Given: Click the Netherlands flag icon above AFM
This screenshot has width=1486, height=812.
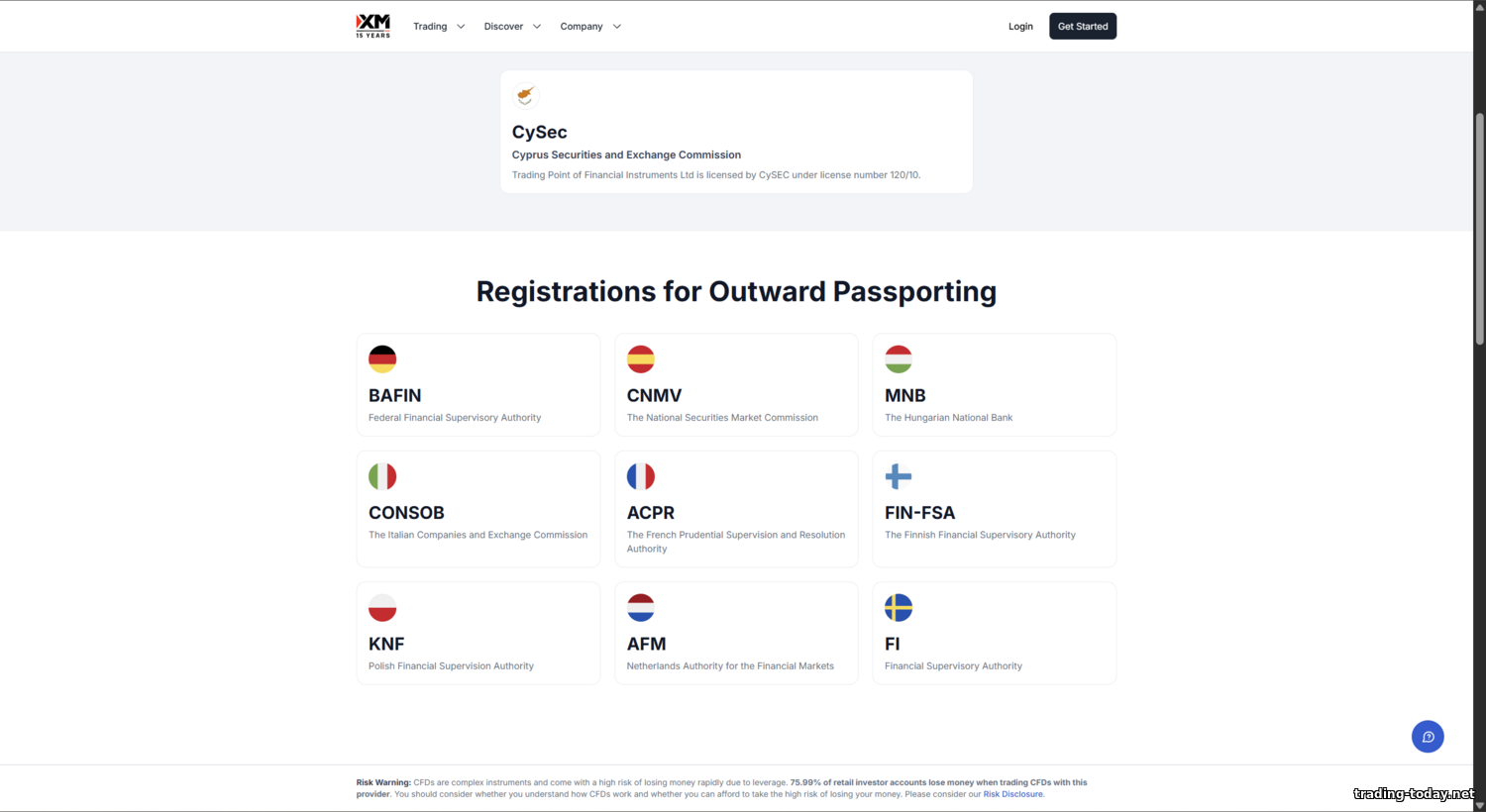Looking at the screenshot, I should (641, 607).
